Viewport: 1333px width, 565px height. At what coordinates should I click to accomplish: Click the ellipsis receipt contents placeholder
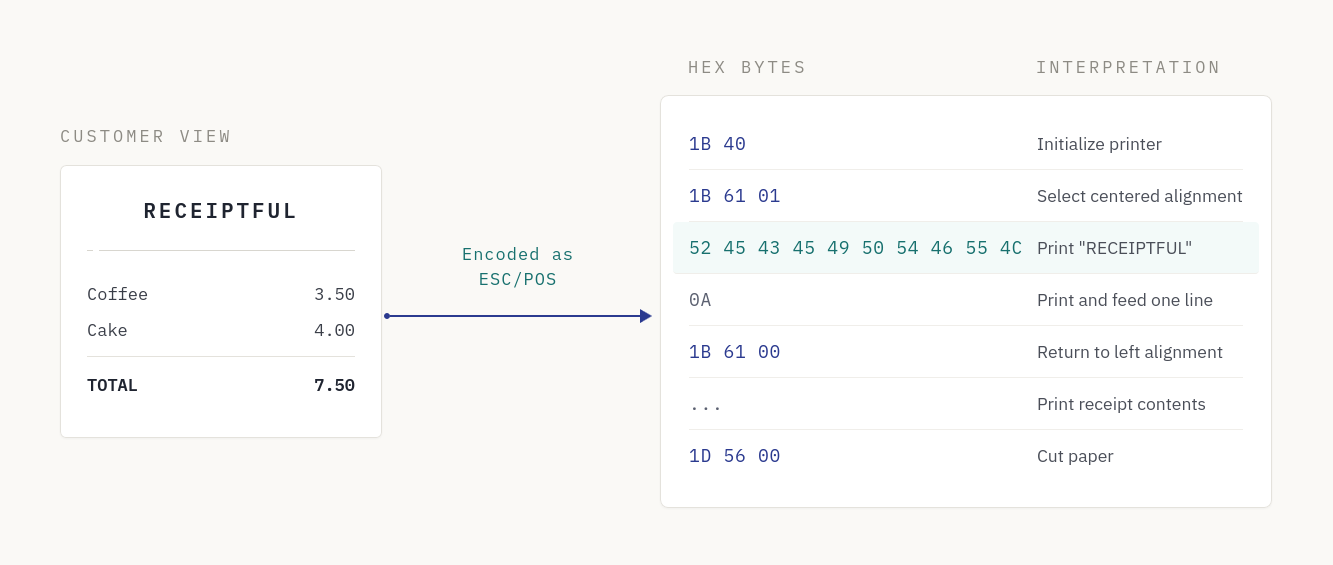point(705,404)
